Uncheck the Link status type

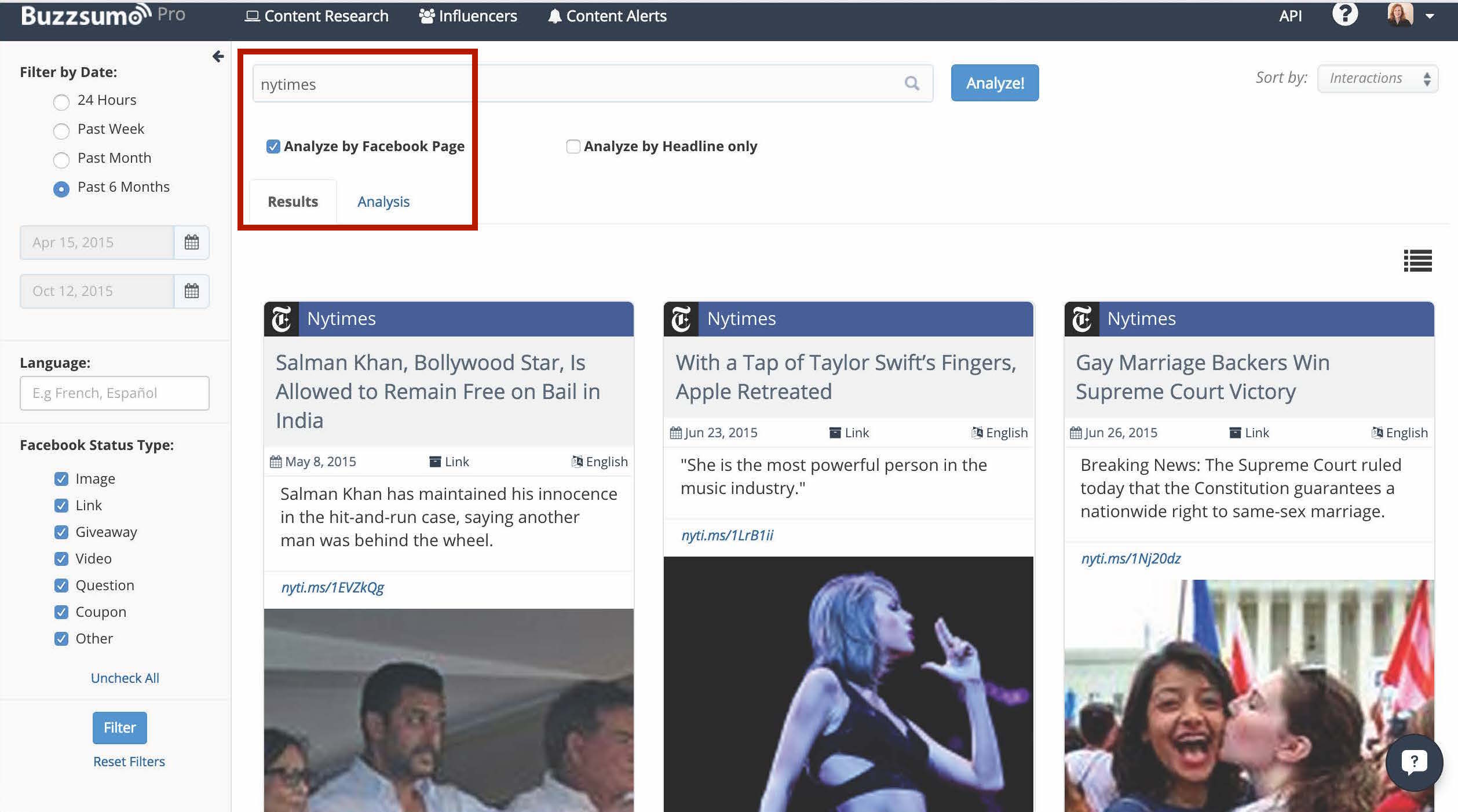(61, 506)
